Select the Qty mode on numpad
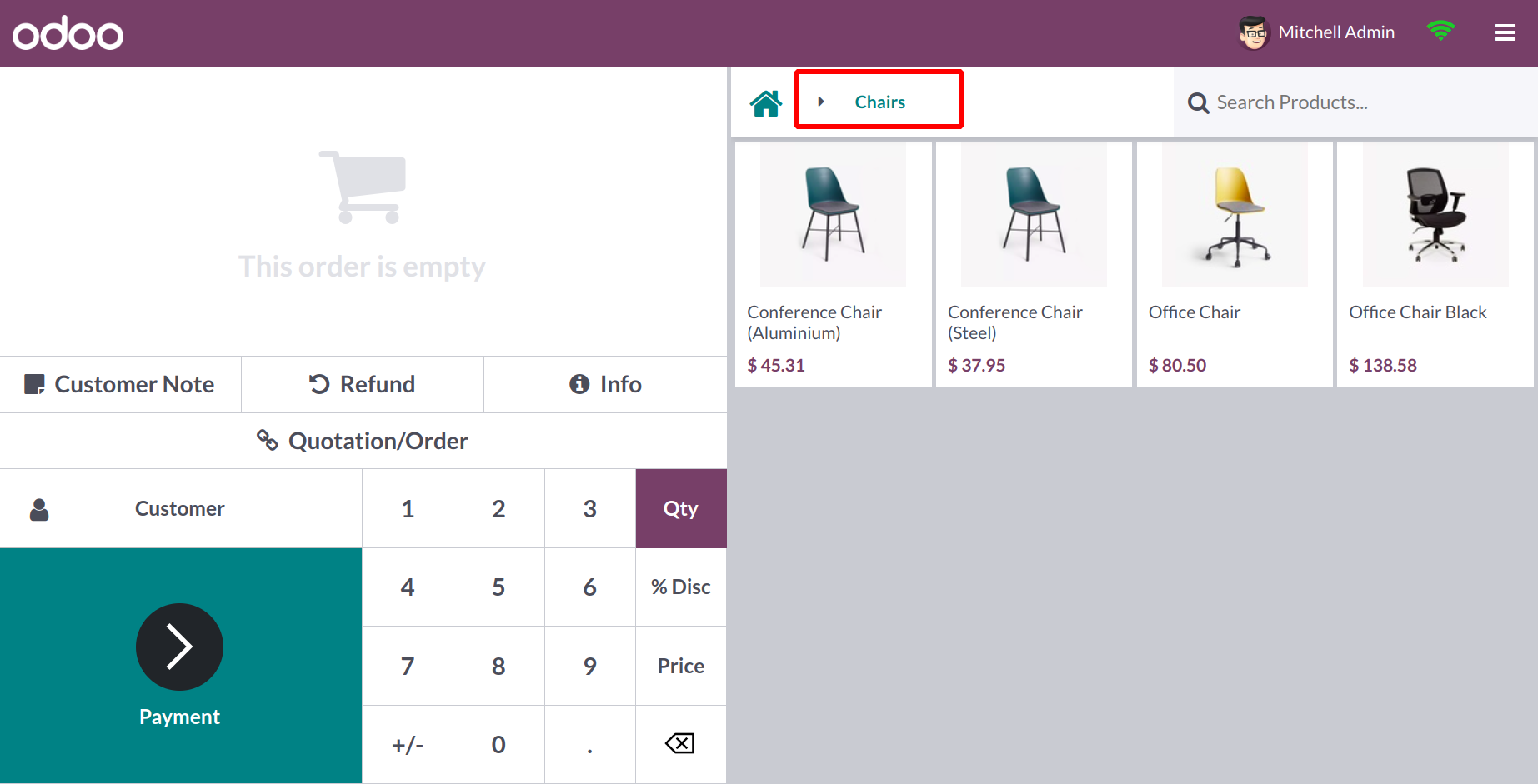This screenshot has width=1538, height=784. pos(680,508)
